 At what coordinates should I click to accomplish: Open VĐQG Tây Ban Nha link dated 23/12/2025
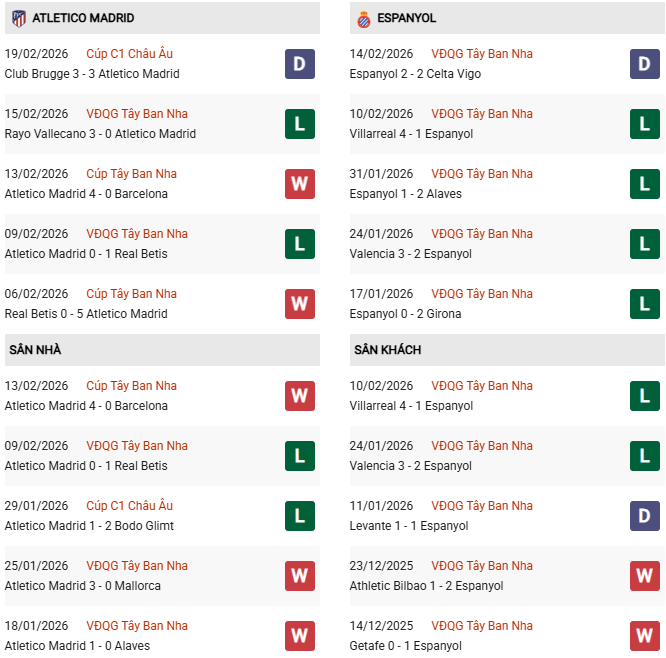coord(482,566)
